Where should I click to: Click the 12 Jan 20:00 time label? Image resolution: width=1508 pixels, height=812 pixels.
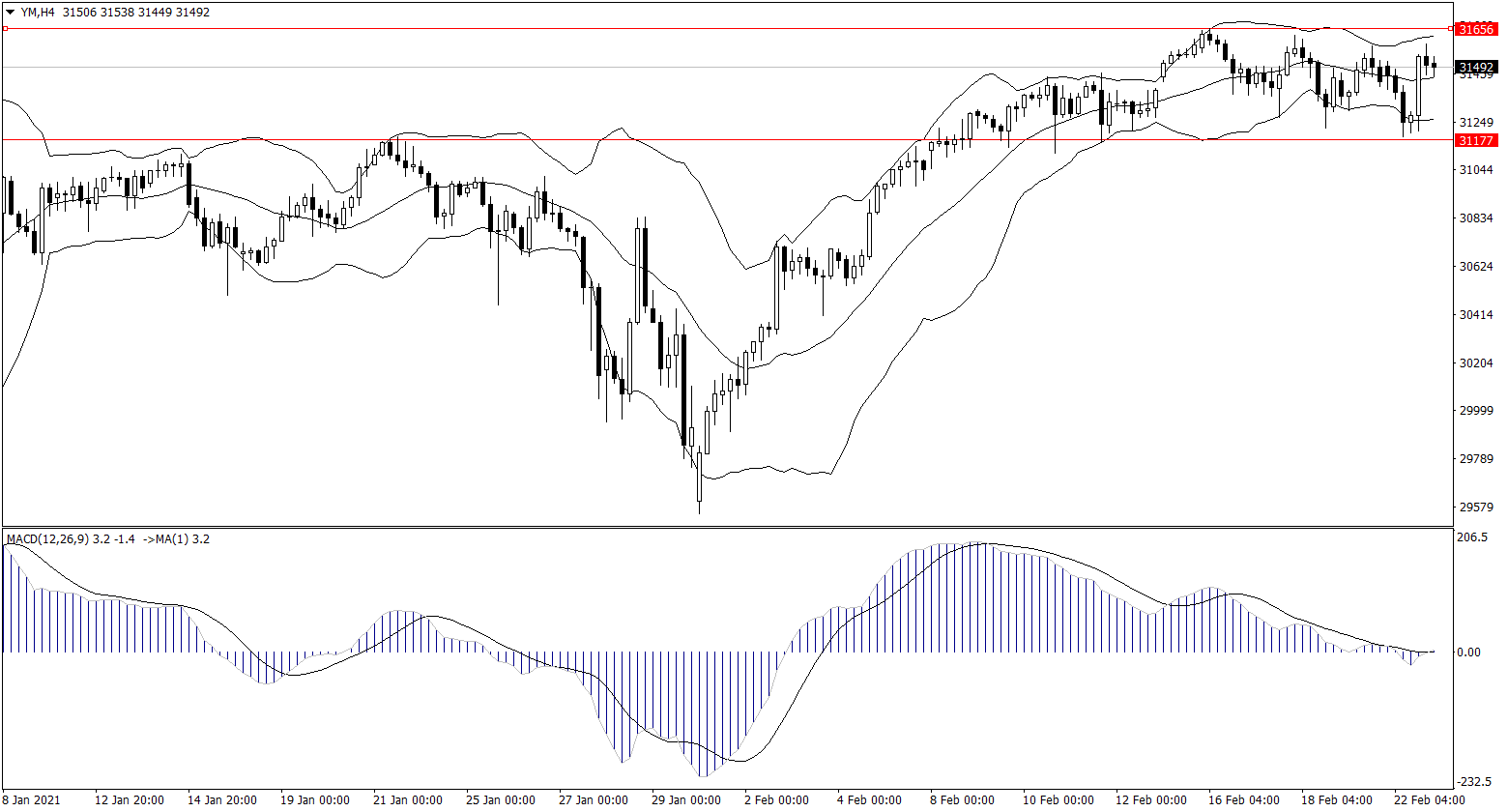click(x=129, y=799)
